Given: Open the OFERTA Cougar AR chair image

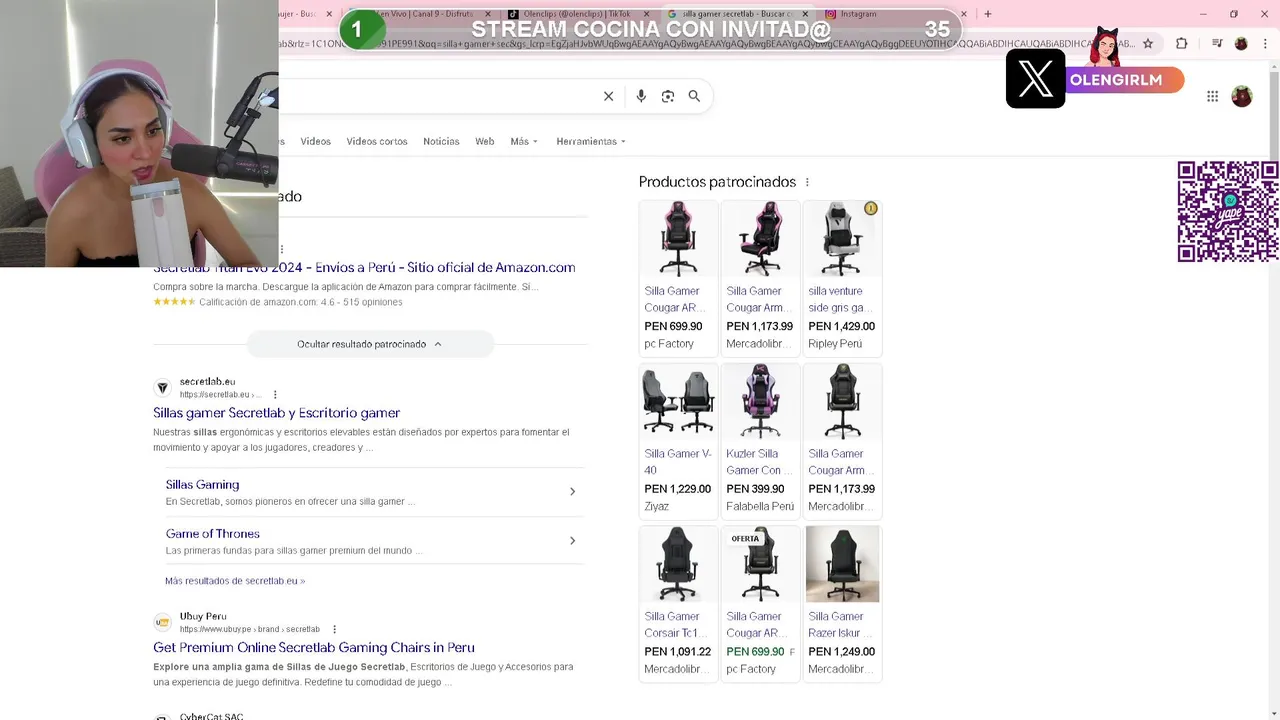Looking at the screenshot, I should (760, 564).
